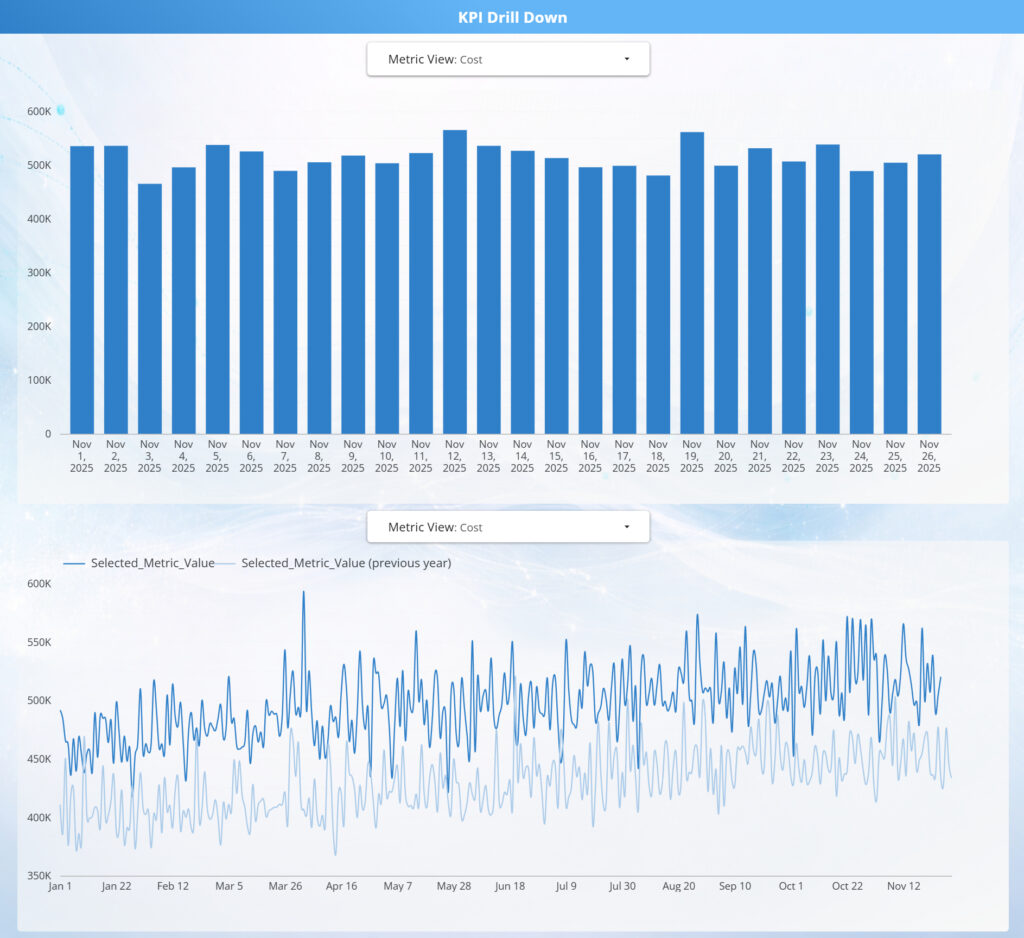The image size is (1024, 938).
Task: Toggle the Selected_Metric_Value legend series
Action: pos(152,563)
